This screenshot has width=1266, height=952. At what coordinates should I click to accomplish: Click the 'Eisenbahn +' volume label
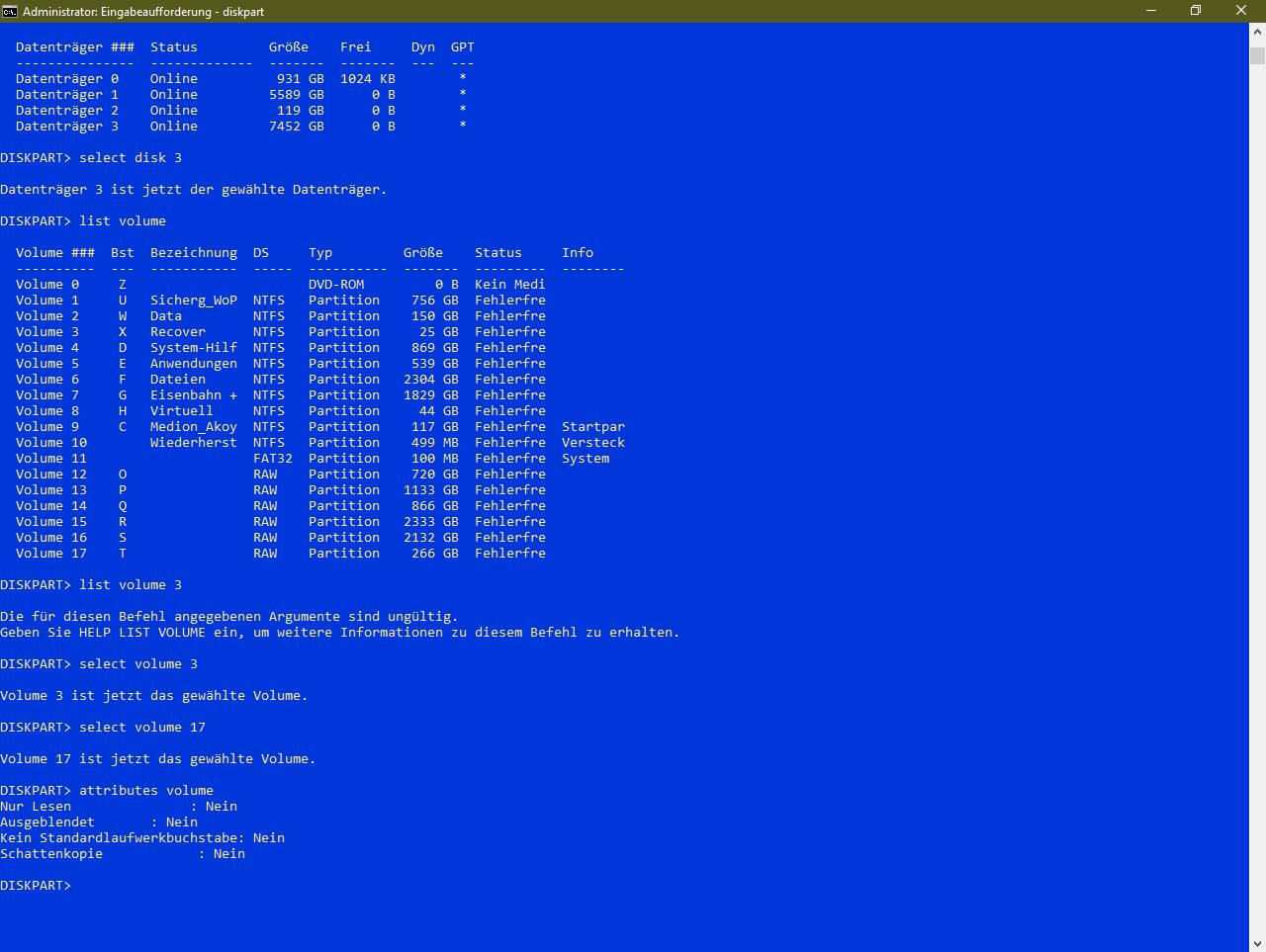tap(194, 395)
